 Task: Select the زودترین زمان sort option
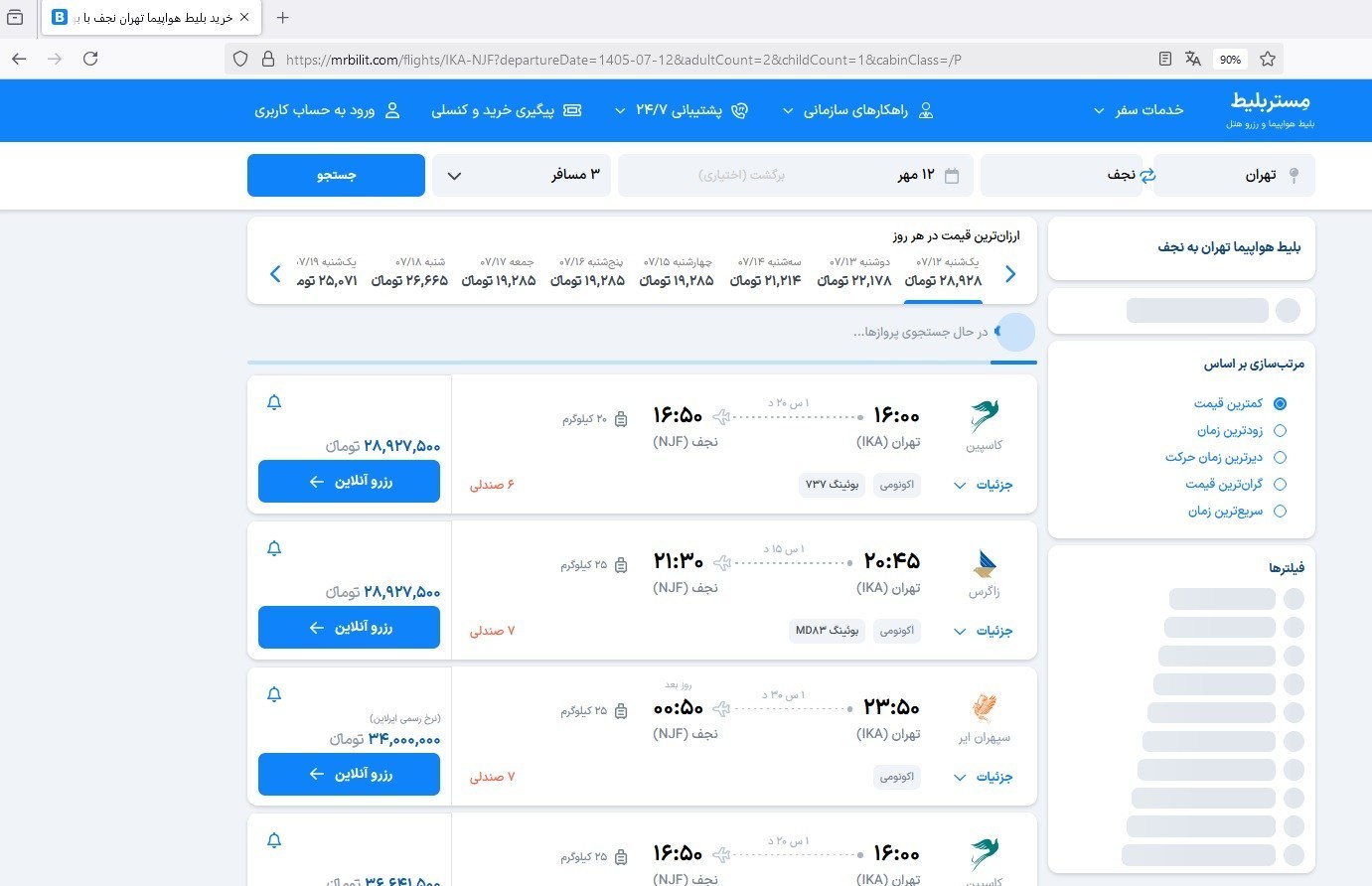1241,430
